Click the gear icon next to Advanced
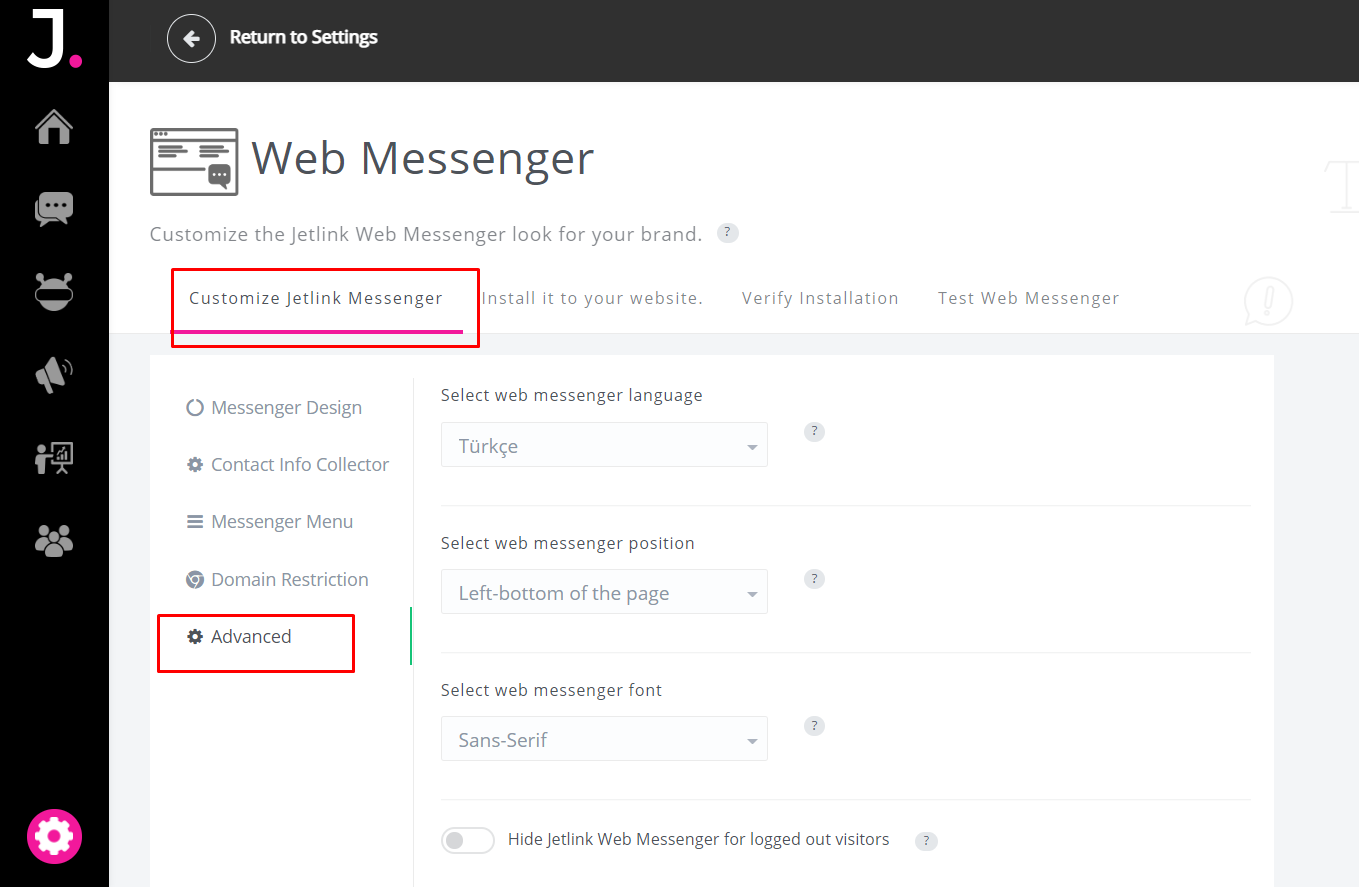This screenshot has height=887, width=1359. (x=195, y=637)
